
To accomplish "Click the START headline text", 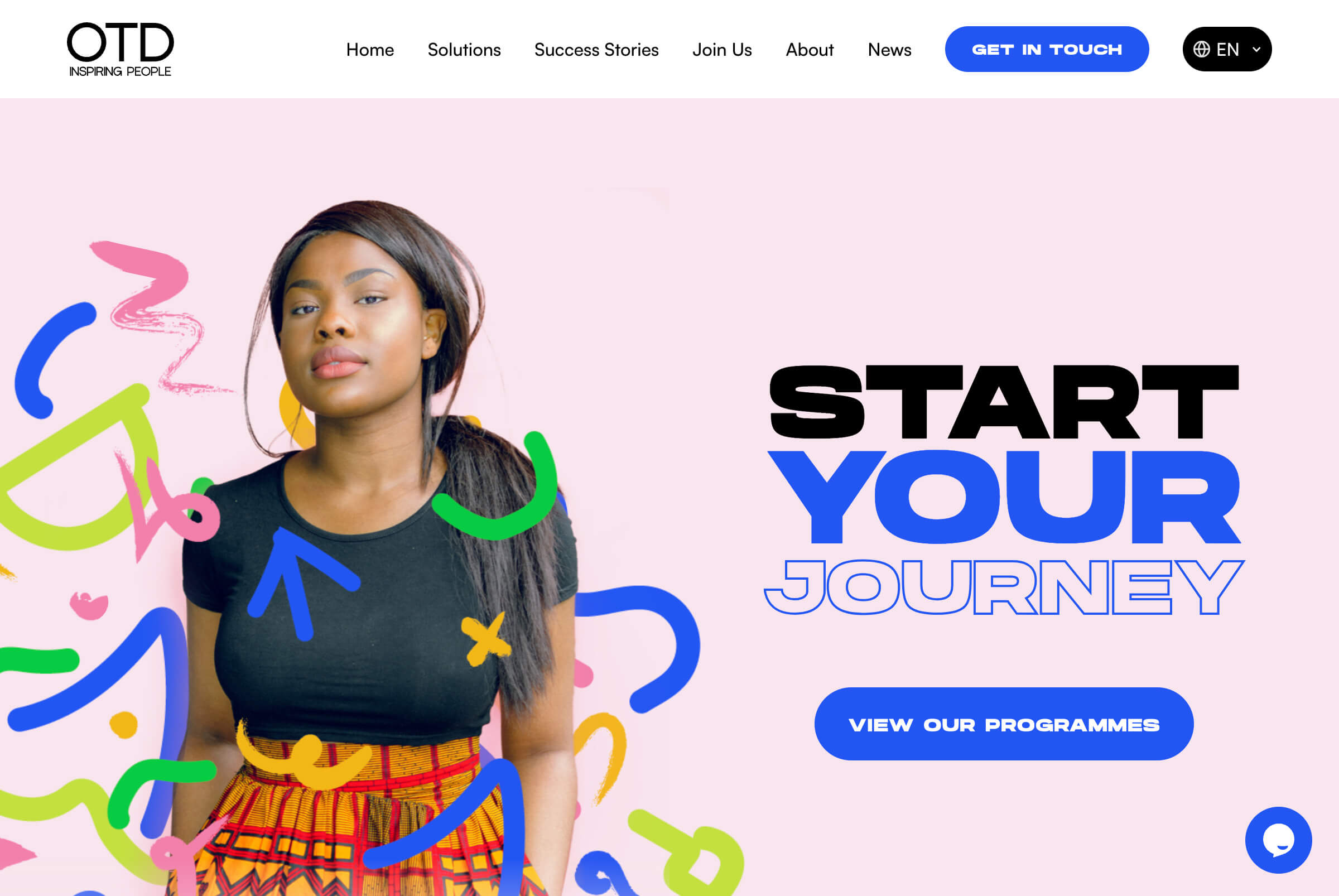I will [1004, 402].
